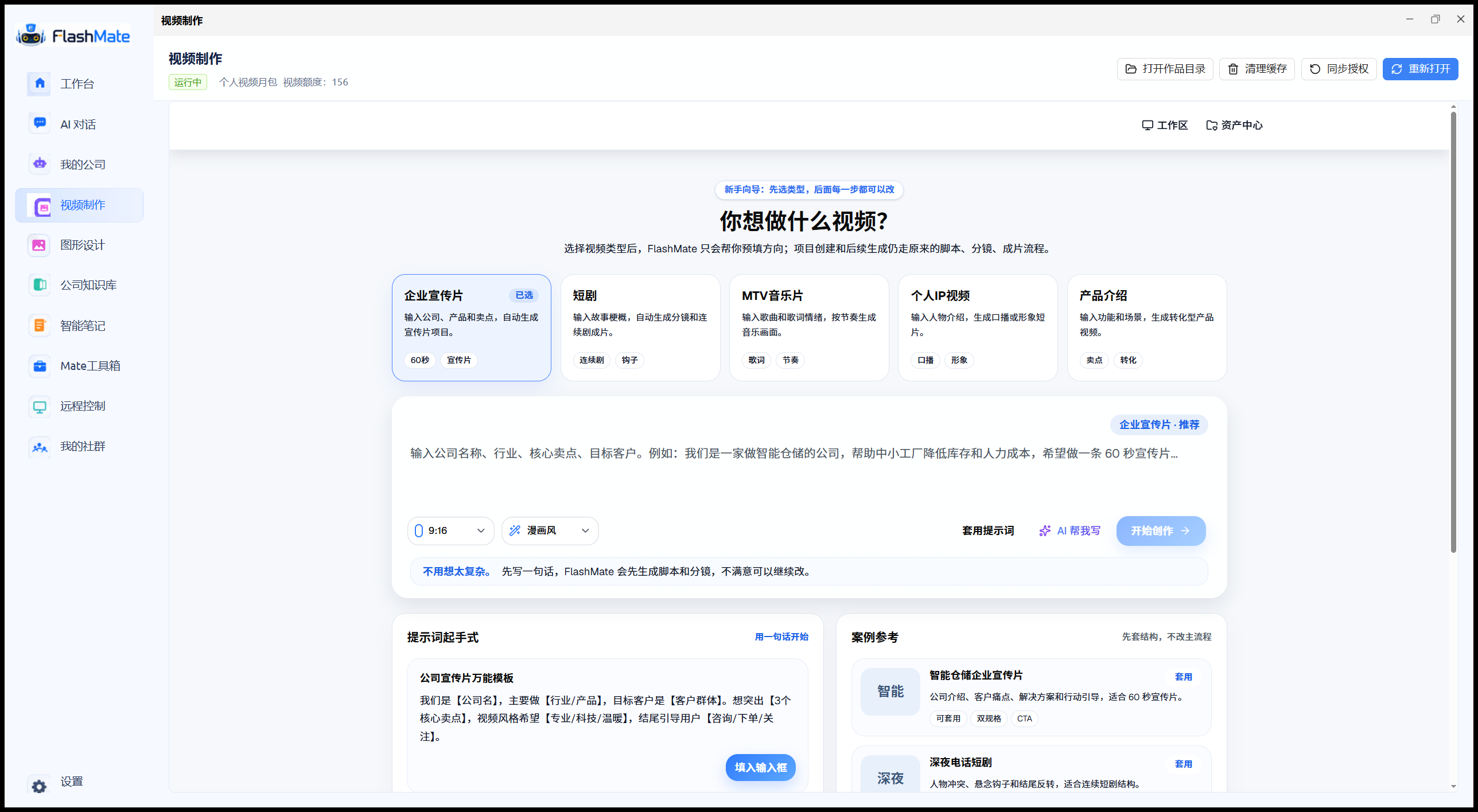The width and height of the screenshot is (1478, 812).
Task: Click the 我的公司 robot icon
Action: (40, 164)
